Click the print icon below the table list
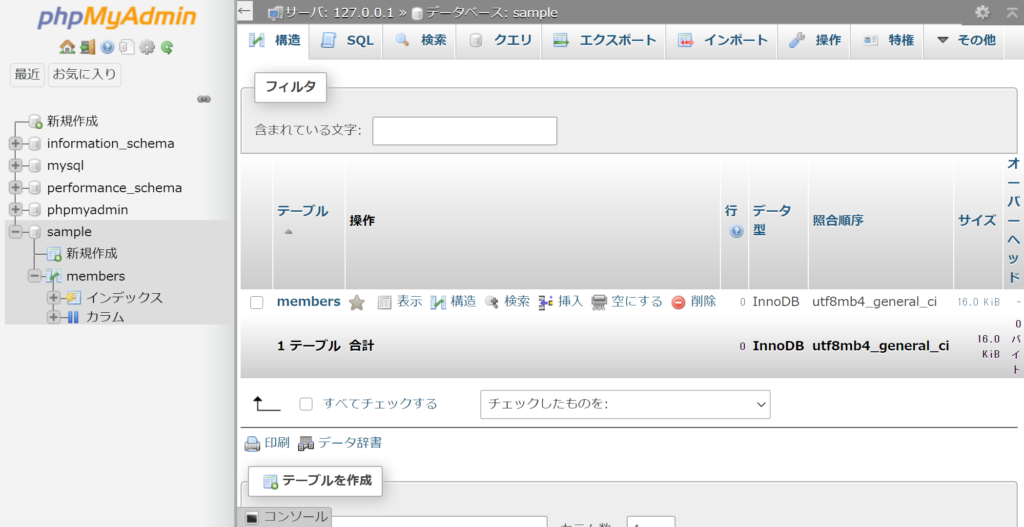The width and height of the screenshot is (1024, 527). click(x=253, y=443)
